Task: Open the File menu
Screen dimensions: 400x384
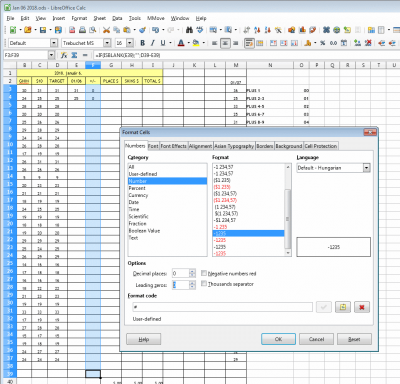Action: point(10,18)
